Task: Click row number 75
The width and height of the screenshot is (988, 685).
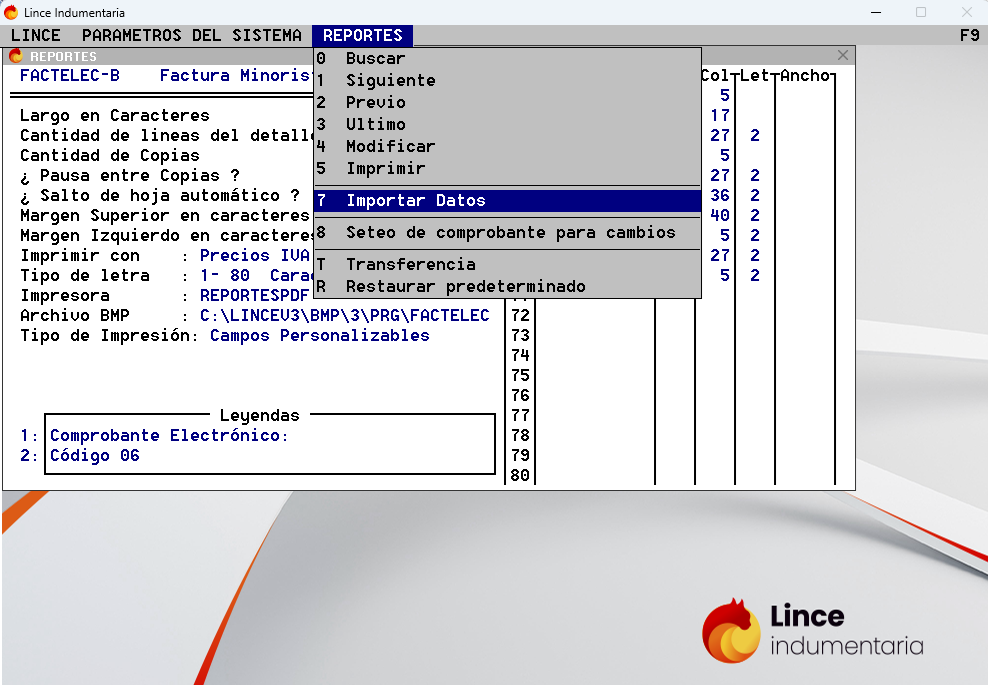Action: [x=520, y=376]
